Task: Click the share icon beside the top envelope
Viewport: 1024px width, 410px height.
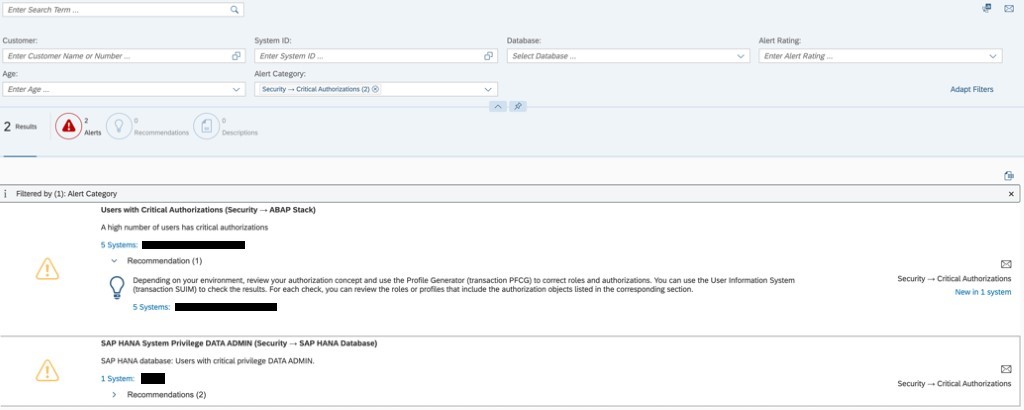Action: coord(986,8)
